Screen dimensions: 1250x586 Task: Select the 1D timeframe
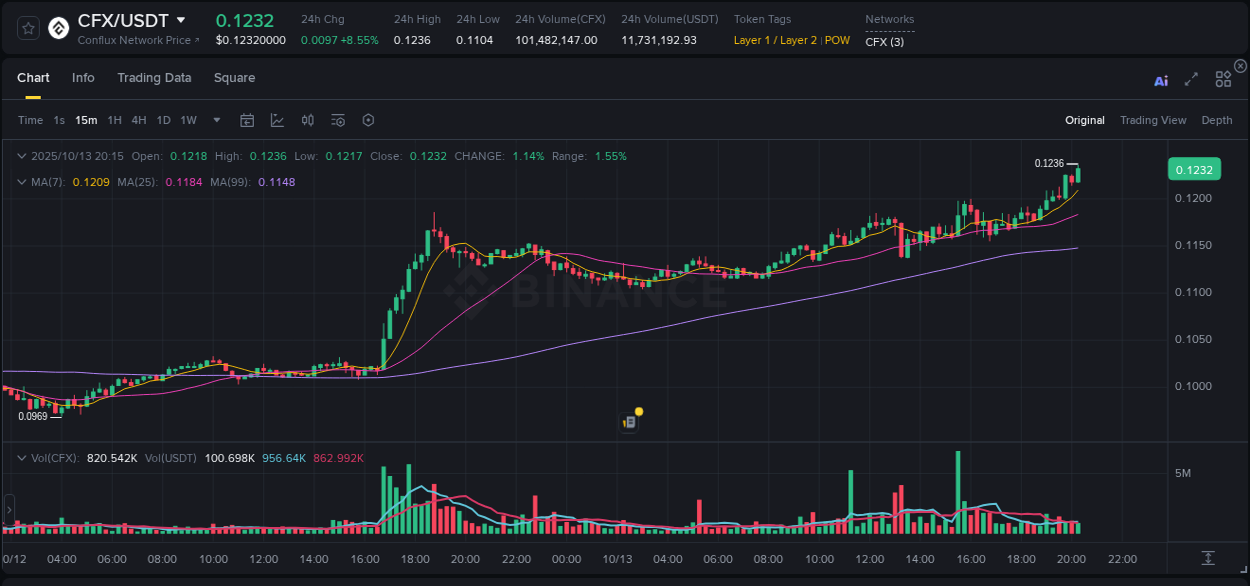[x=163, y=119]
